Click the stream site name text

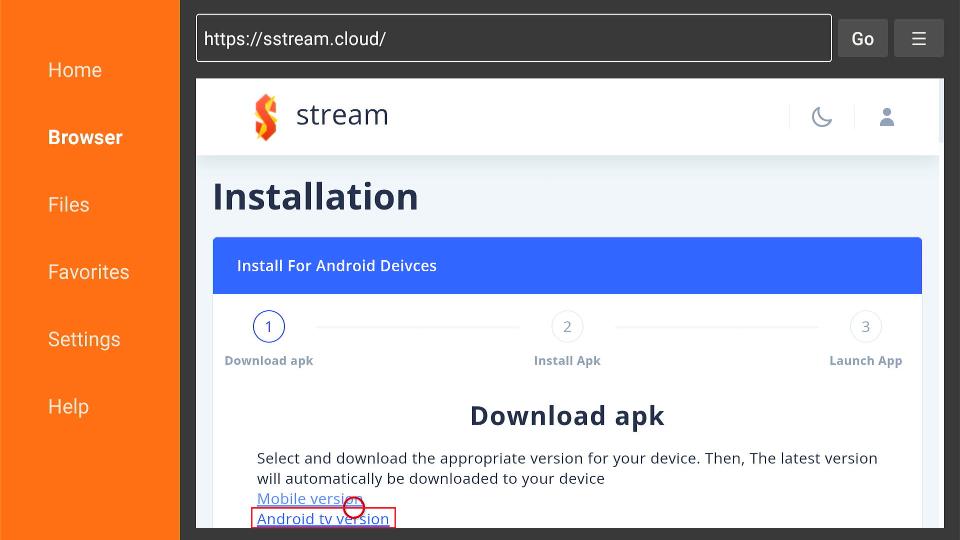click(342, 115)
